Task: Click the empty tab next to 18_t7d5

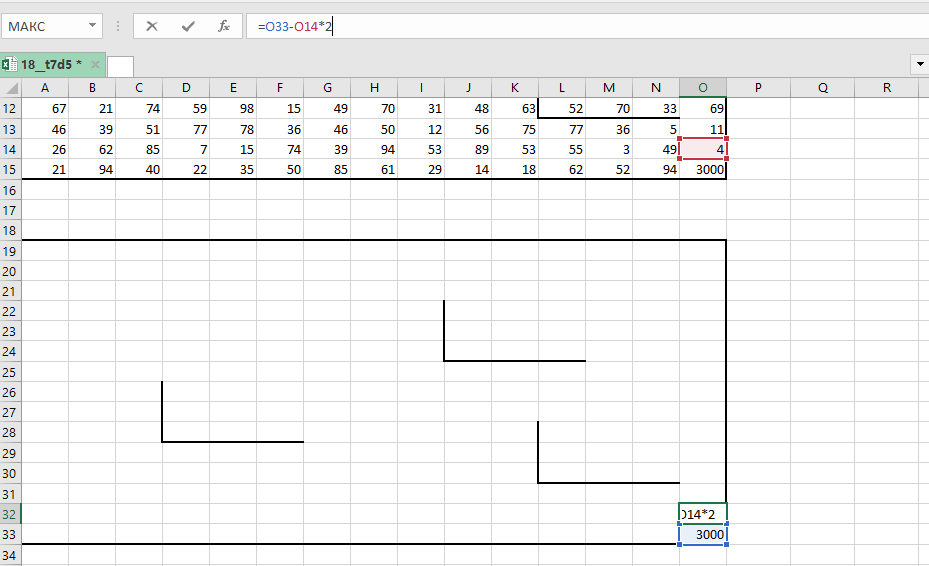Action: coord(120,66)
